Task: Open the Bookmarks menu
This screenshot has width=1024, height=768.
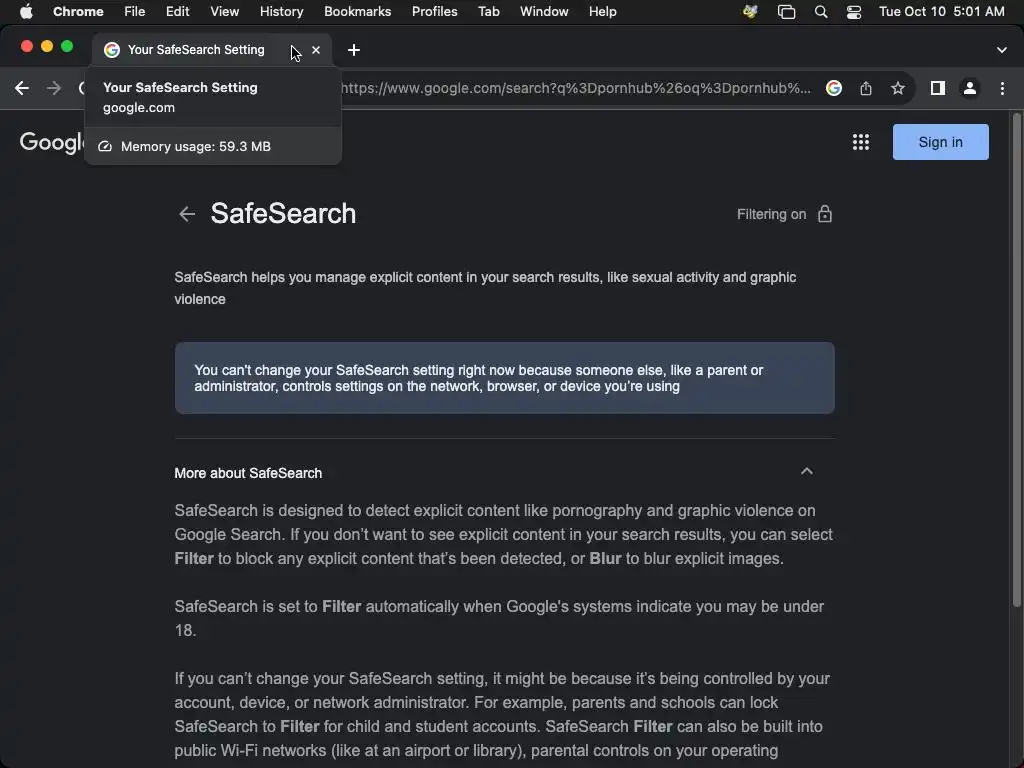Action: click(x=357, y=12)
